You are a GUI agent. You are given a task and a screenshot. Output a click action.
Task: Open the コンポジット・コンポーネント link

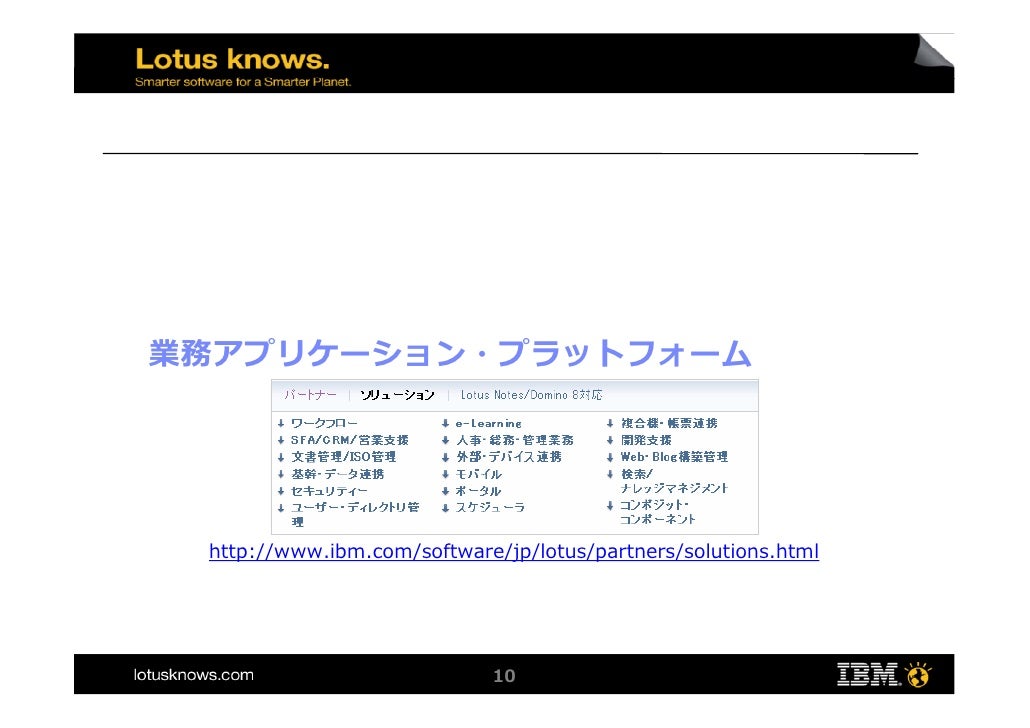(x=658, y=512)
